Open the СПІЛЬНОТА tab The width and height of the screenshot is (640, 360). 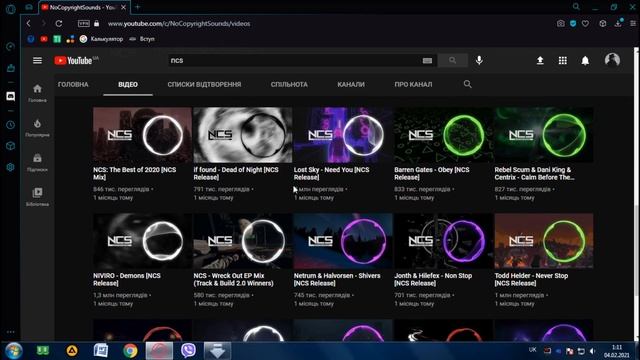pyautogui.click(x=289, y=84)
